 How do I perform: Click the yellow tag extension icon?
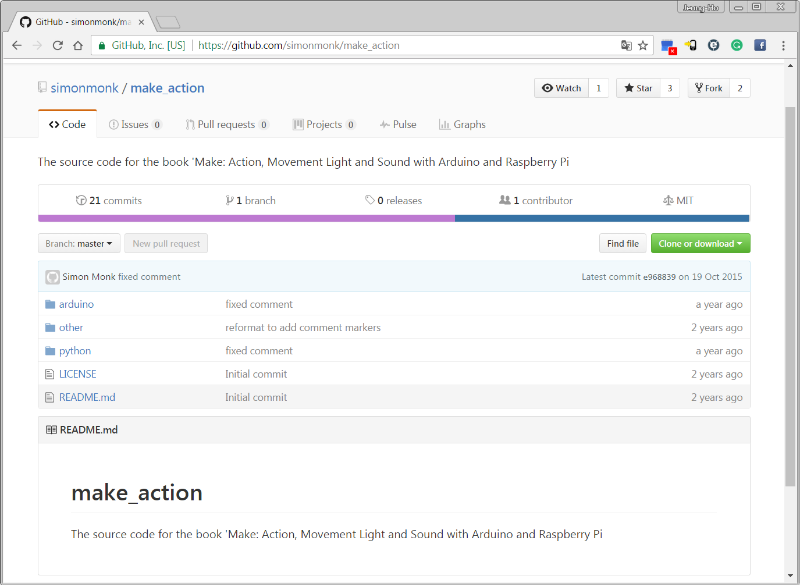pyautogui.click(x=691, y=45)
